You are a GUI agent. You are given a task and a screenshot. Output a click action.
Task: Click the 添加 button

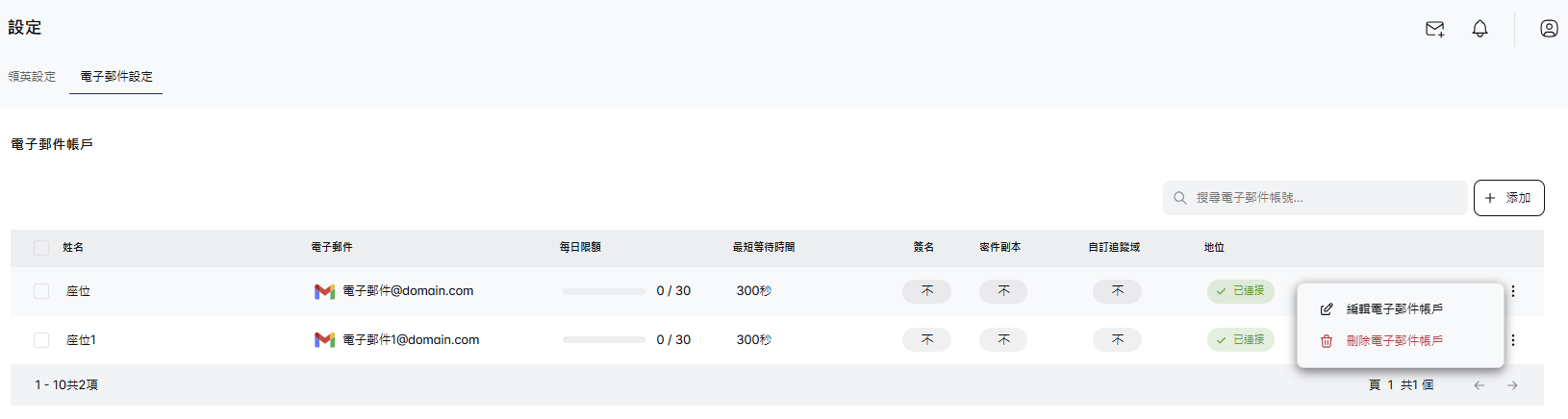(x=1508, y=198)
